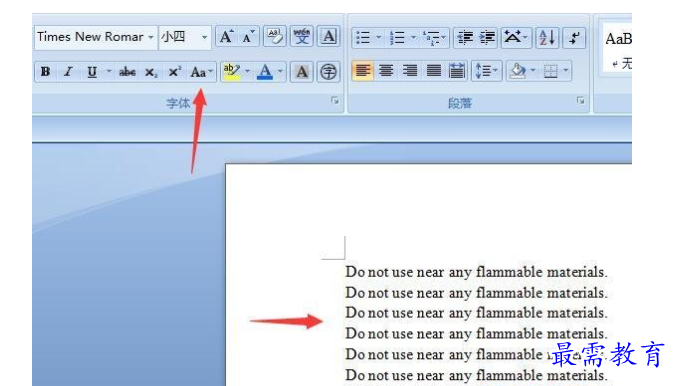Viewport: 673px width, 386px height.
Task: Open the Font dialog launcher
Action: coord(335,101)
